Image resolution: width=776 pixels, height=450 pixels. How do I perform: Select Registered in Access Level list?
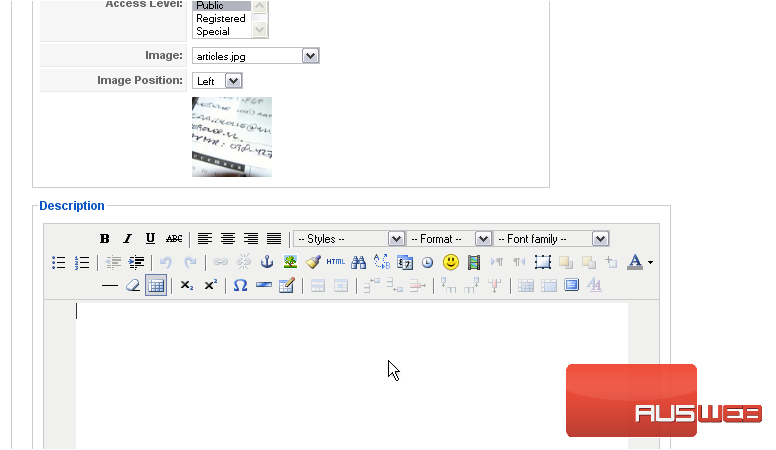[221, 18]
